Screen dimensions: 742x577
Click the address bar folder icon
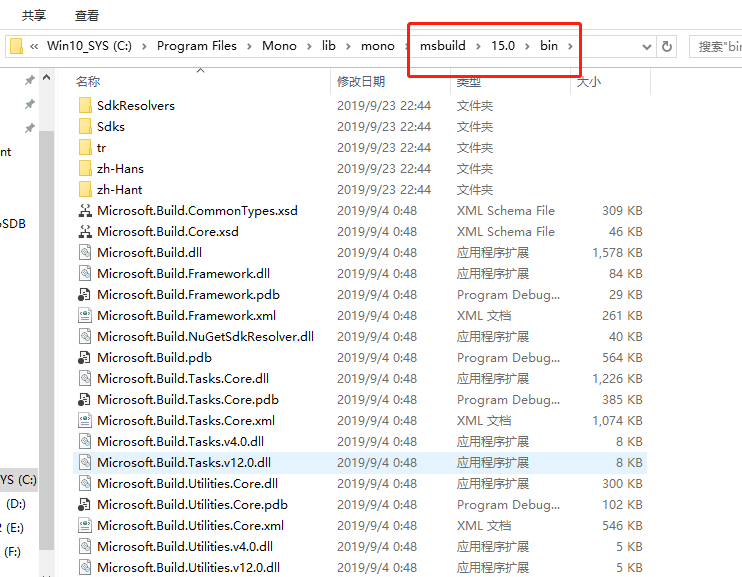pos(17,46)
